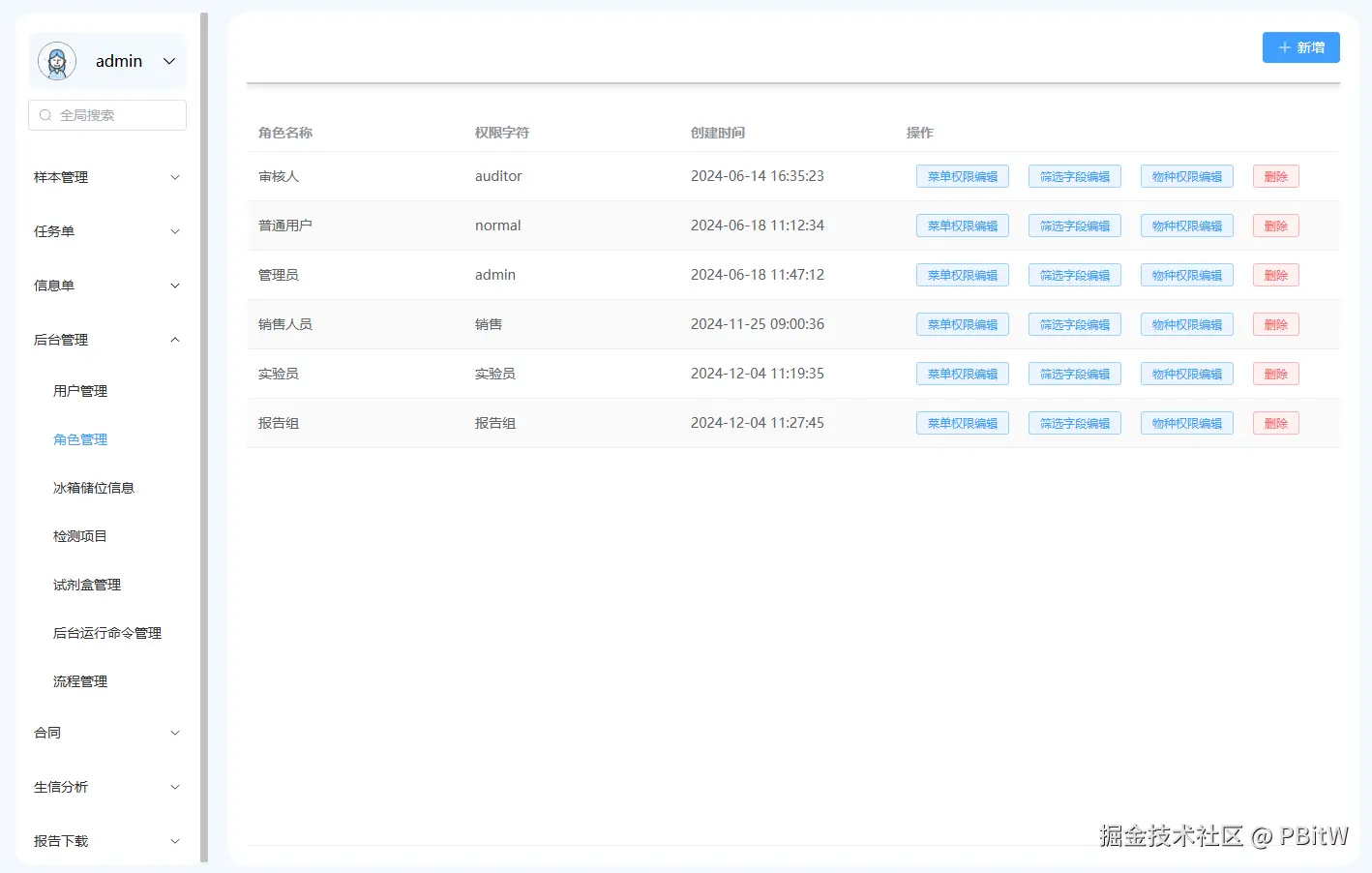Click 筛选字段编辑 for 报告组 row
Viewport: 1372px width, 873px height.
[1075, 423]
